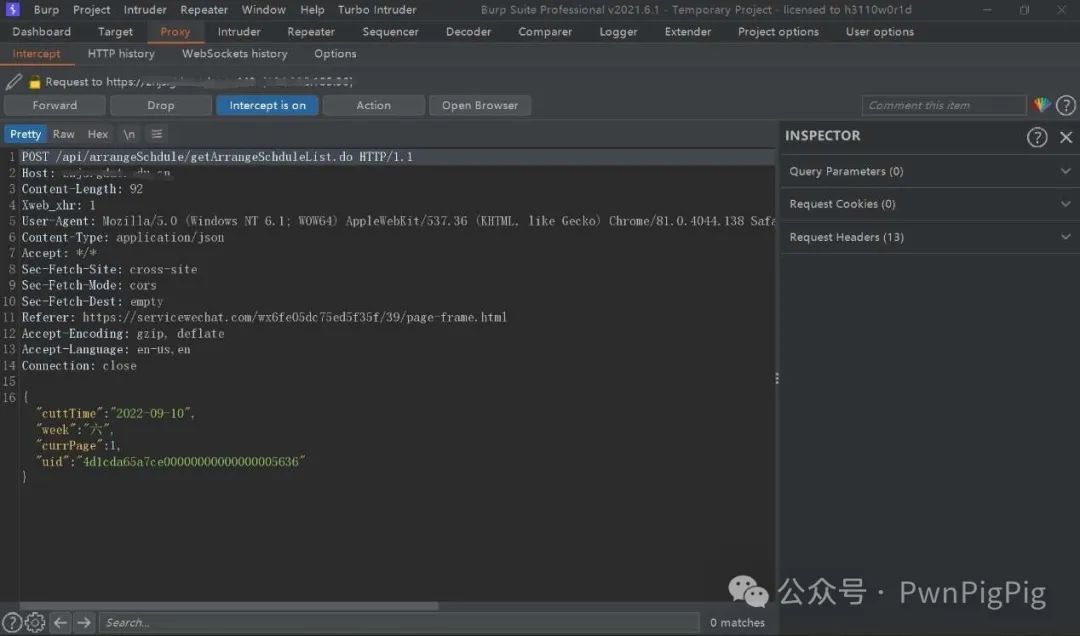Switch to Raw view

[63, 134]
